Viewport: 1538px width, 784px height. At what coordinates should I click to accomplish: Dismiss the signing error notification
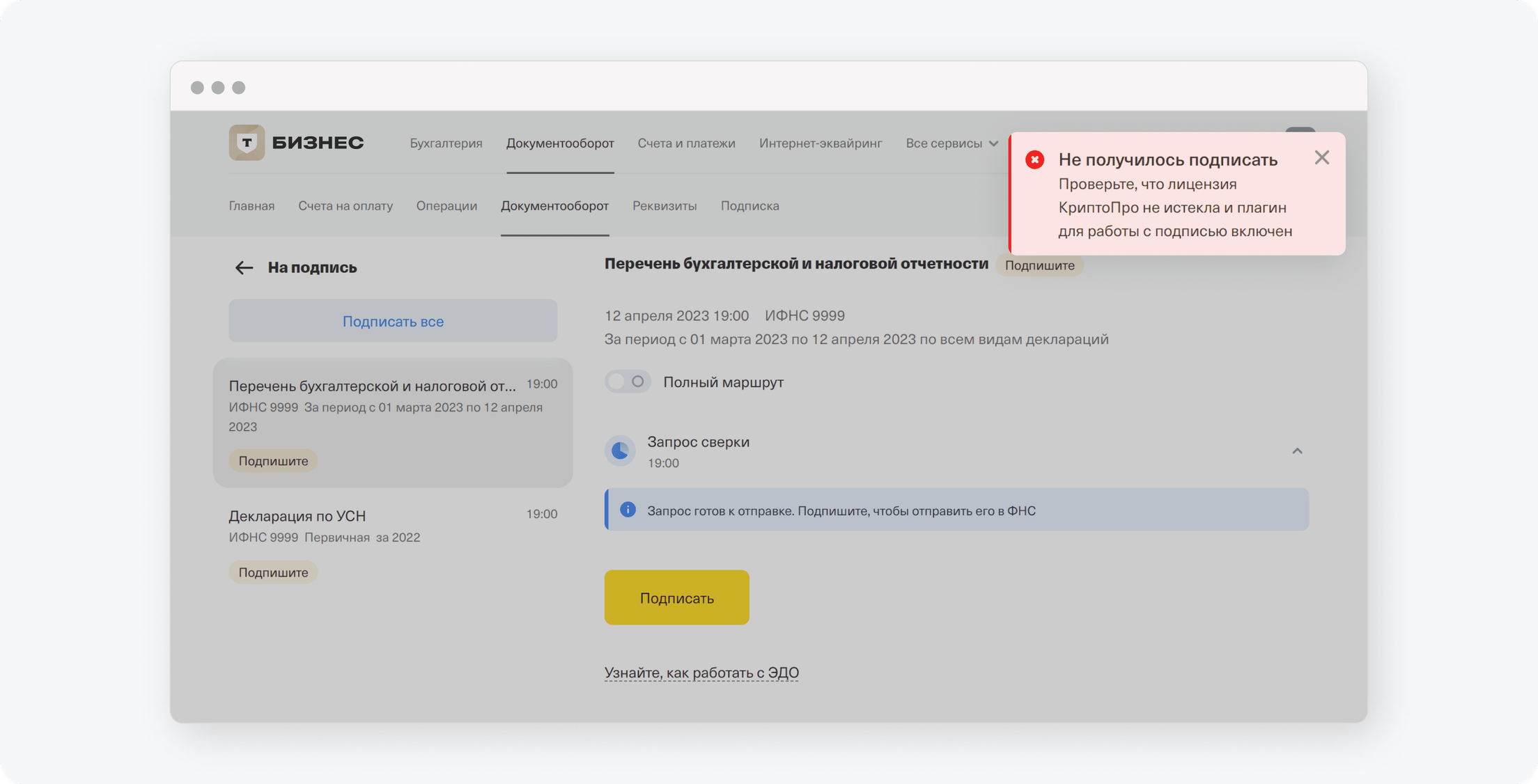point(1322,157)
